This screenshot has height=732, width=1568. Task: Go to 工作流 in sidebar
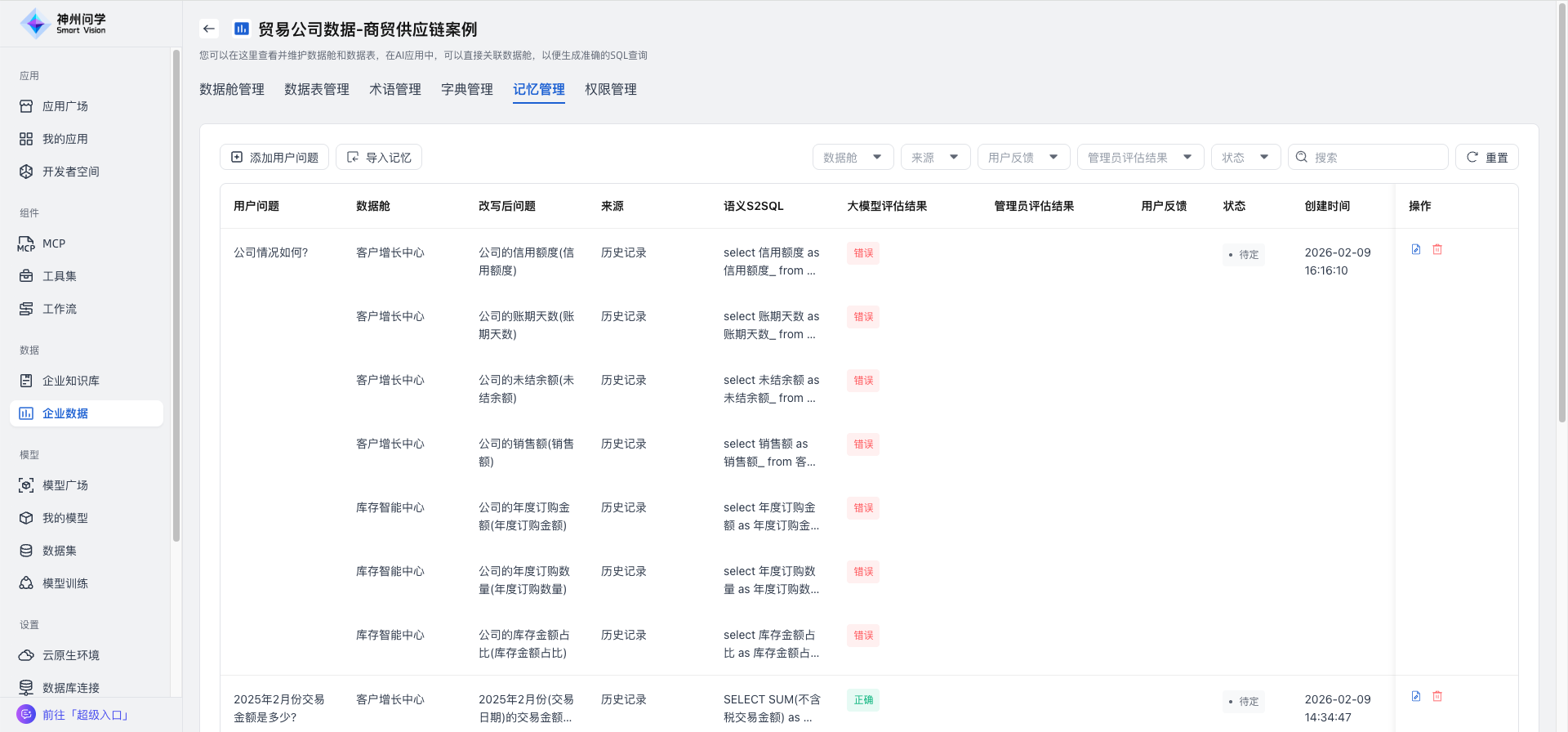tap(59, 309)
